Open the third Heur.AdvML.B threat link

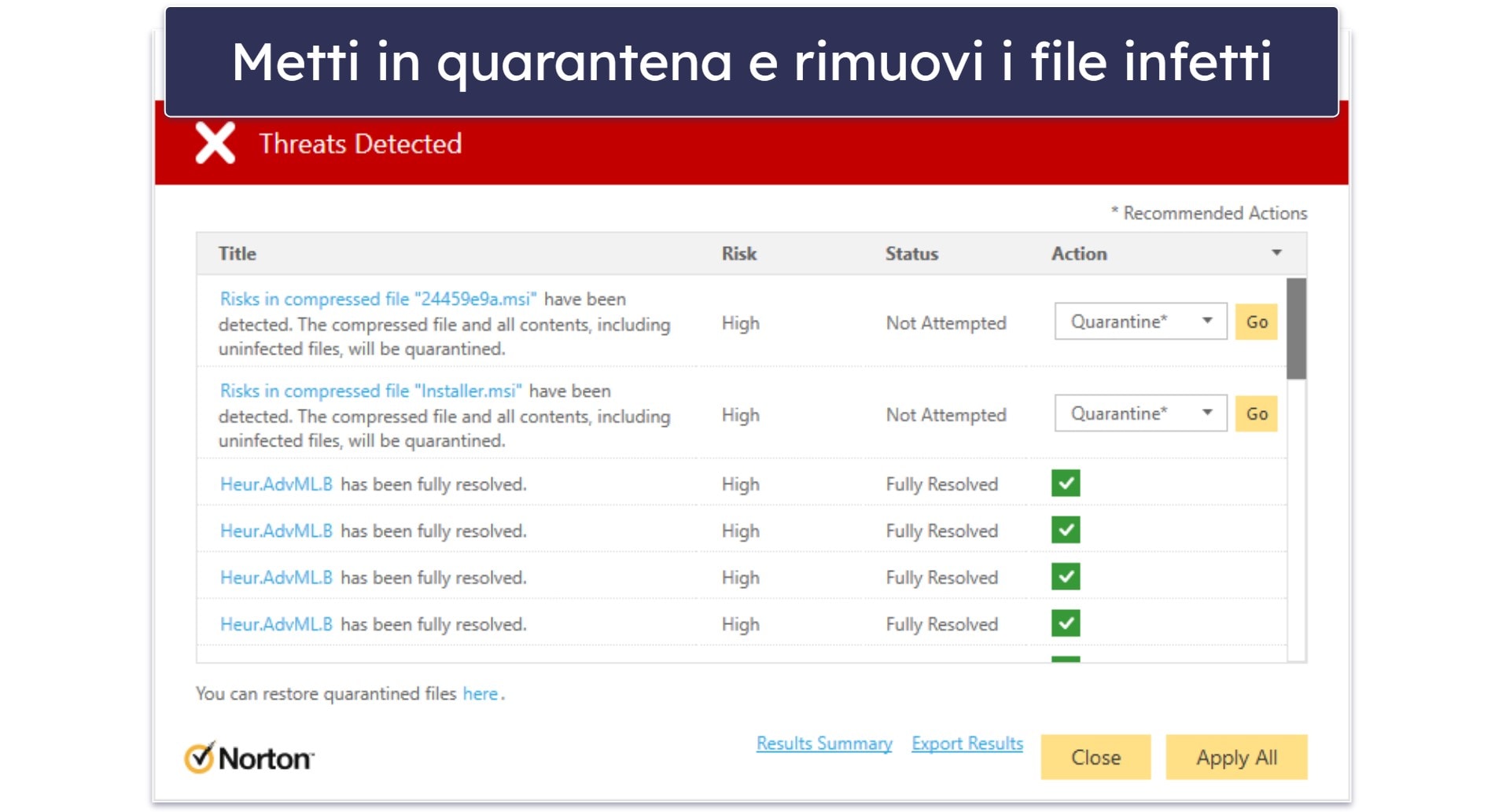coord(276,578)
